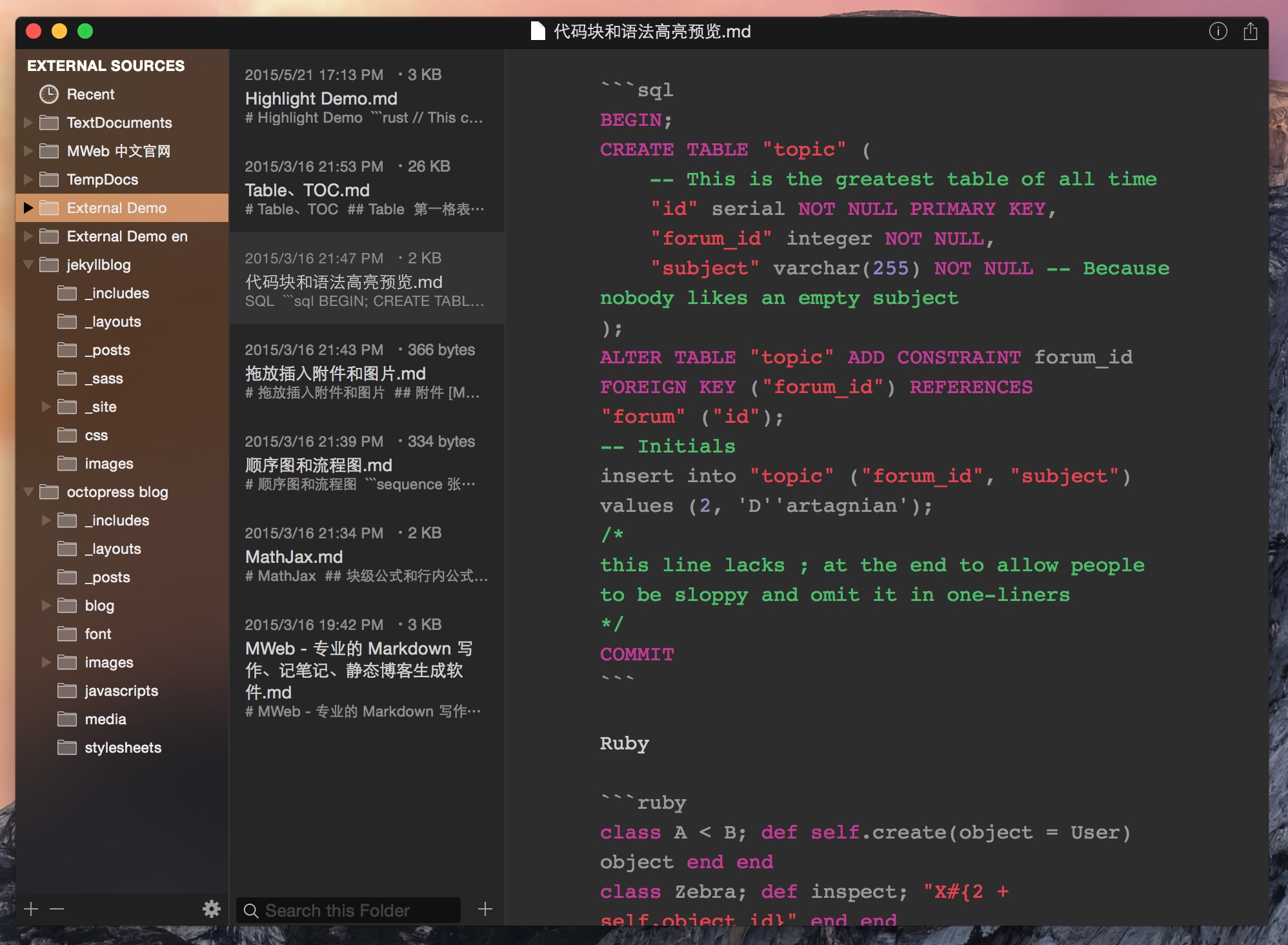Select the stylesheets folder
Screen dimensions: 1288x945
pos(123,747)
